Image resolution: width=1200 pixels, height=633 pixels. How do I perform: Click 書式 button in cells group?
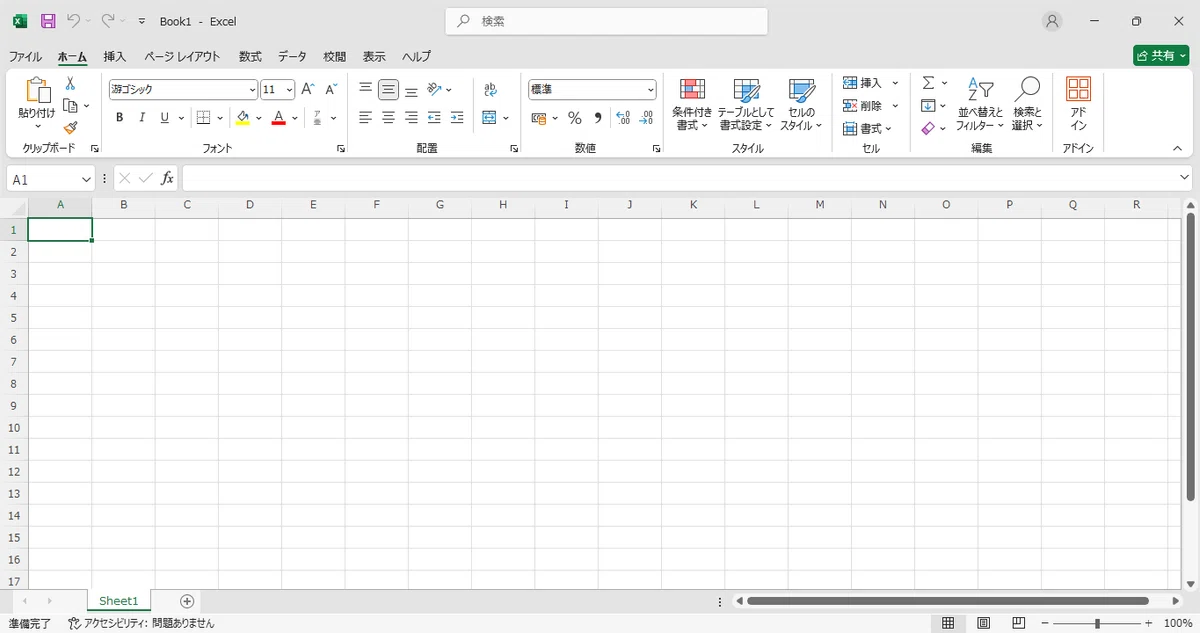click(867, 128)
